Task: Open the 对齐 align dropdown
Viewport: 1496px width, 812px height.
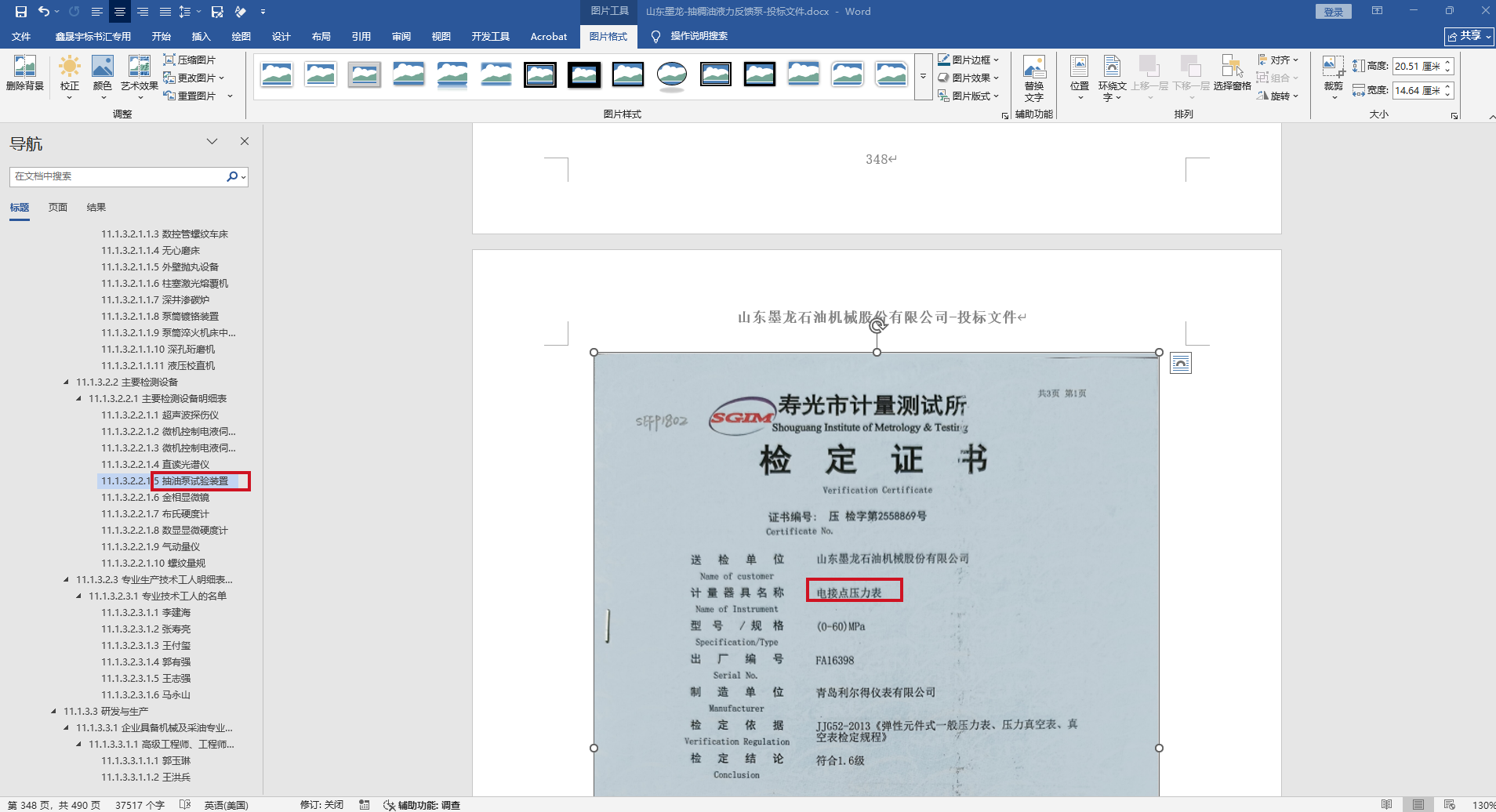Action: pos(1278,60)
